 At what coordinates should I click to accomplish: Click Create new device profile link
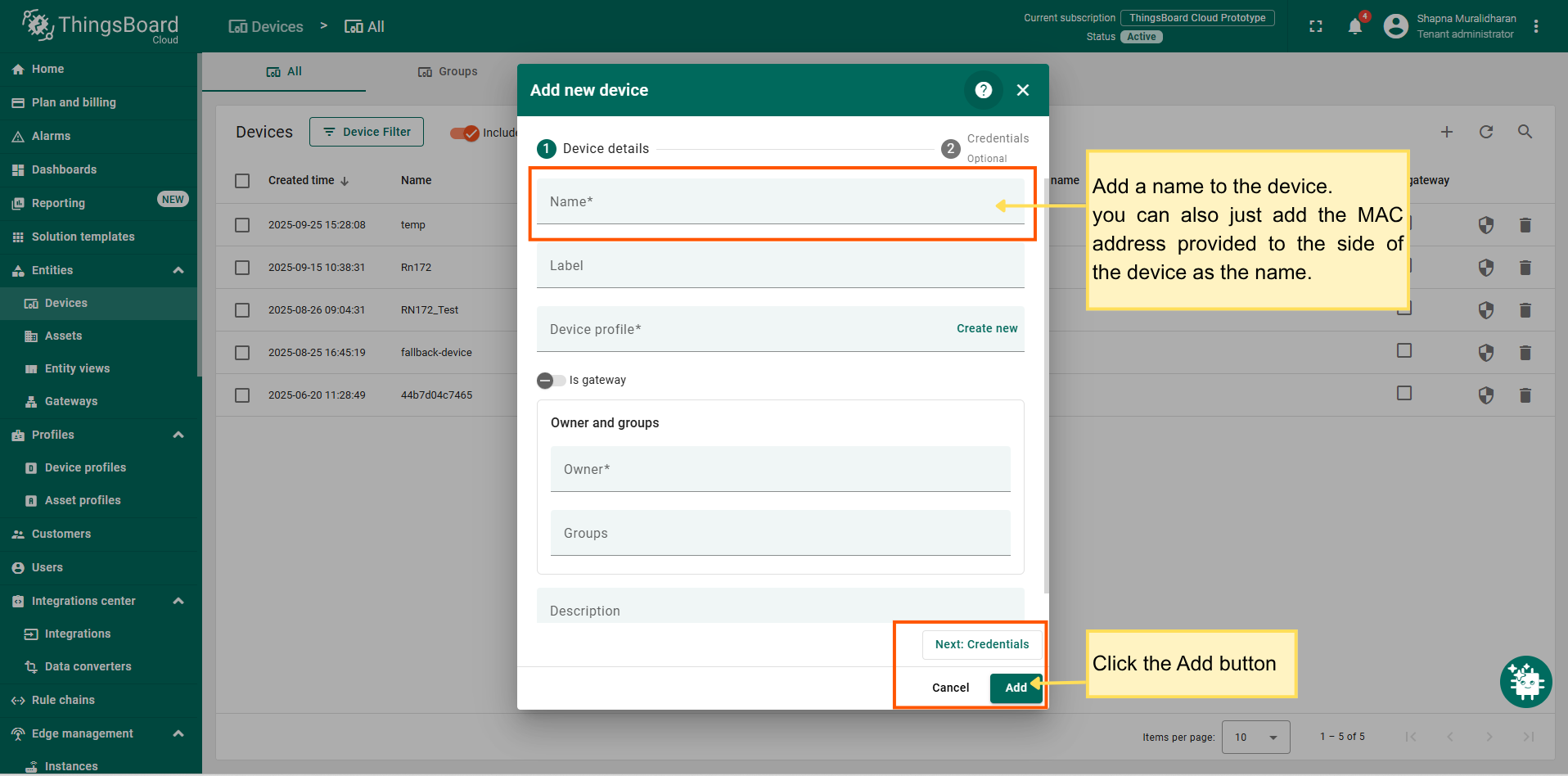click(x=987, y=328)
